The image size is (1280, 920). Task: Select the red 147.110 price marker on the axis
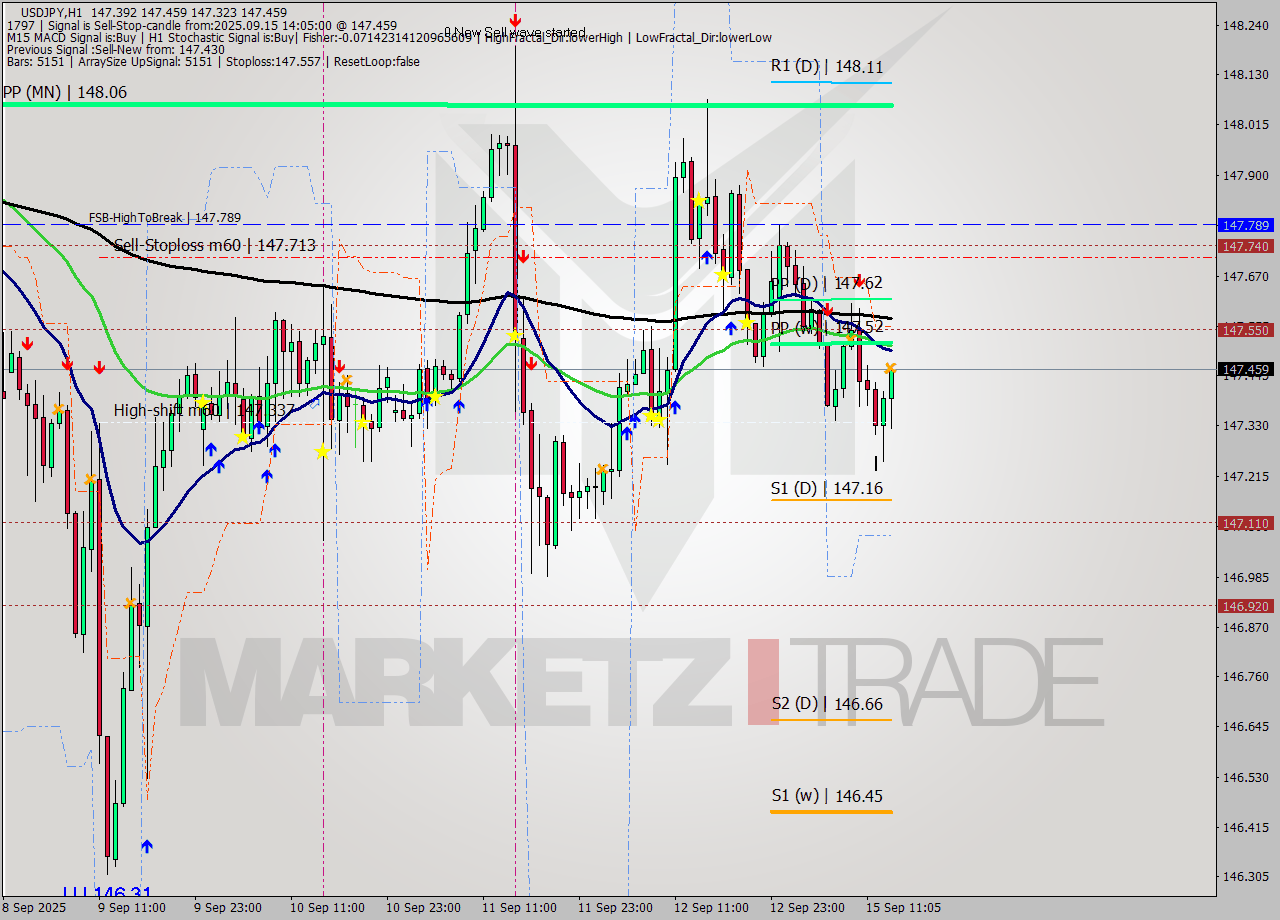click(1244, 524)
